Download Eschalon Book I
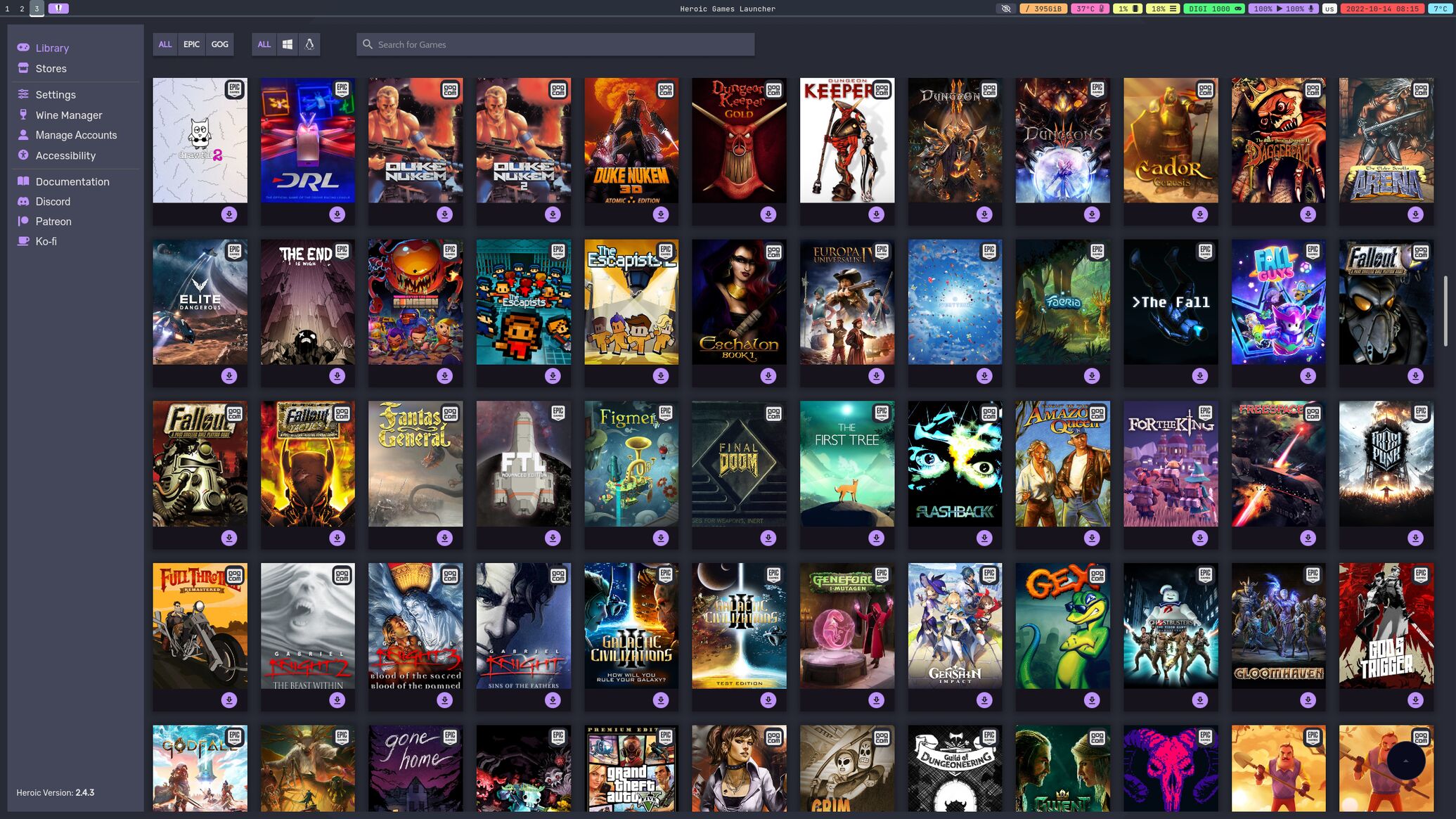Image resolution: width=1456 pixels, height=819 pixels. point(768,376)
